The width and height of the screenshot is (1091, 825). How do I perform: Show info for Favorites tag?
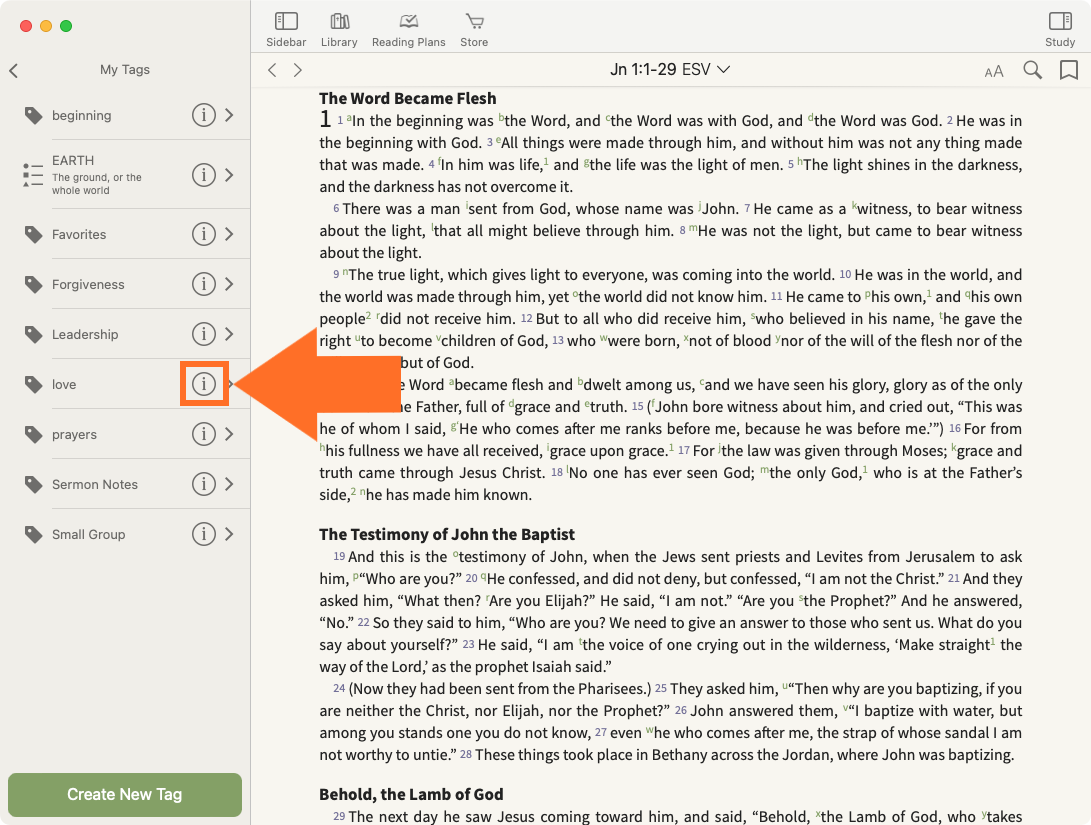[x=204, y=234]
